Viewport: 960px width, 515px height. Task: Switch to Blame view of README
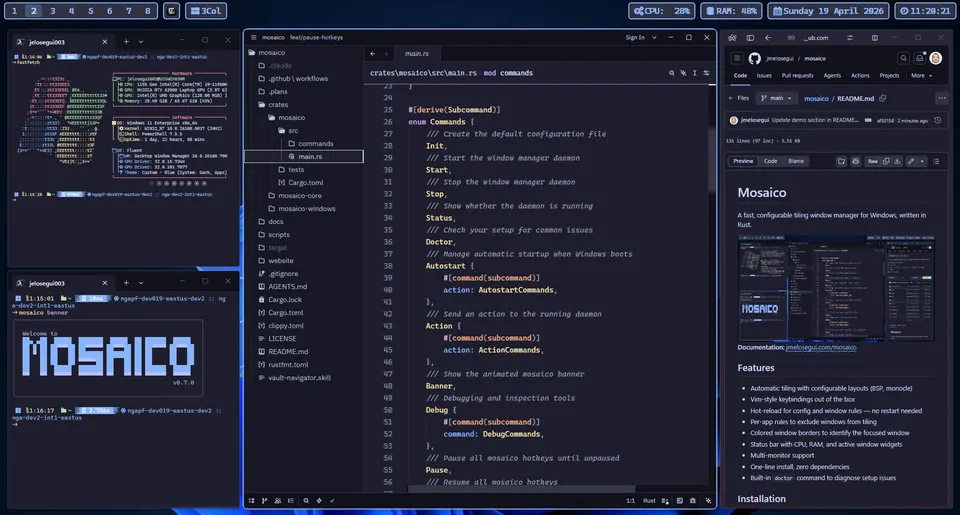(796, 161)
